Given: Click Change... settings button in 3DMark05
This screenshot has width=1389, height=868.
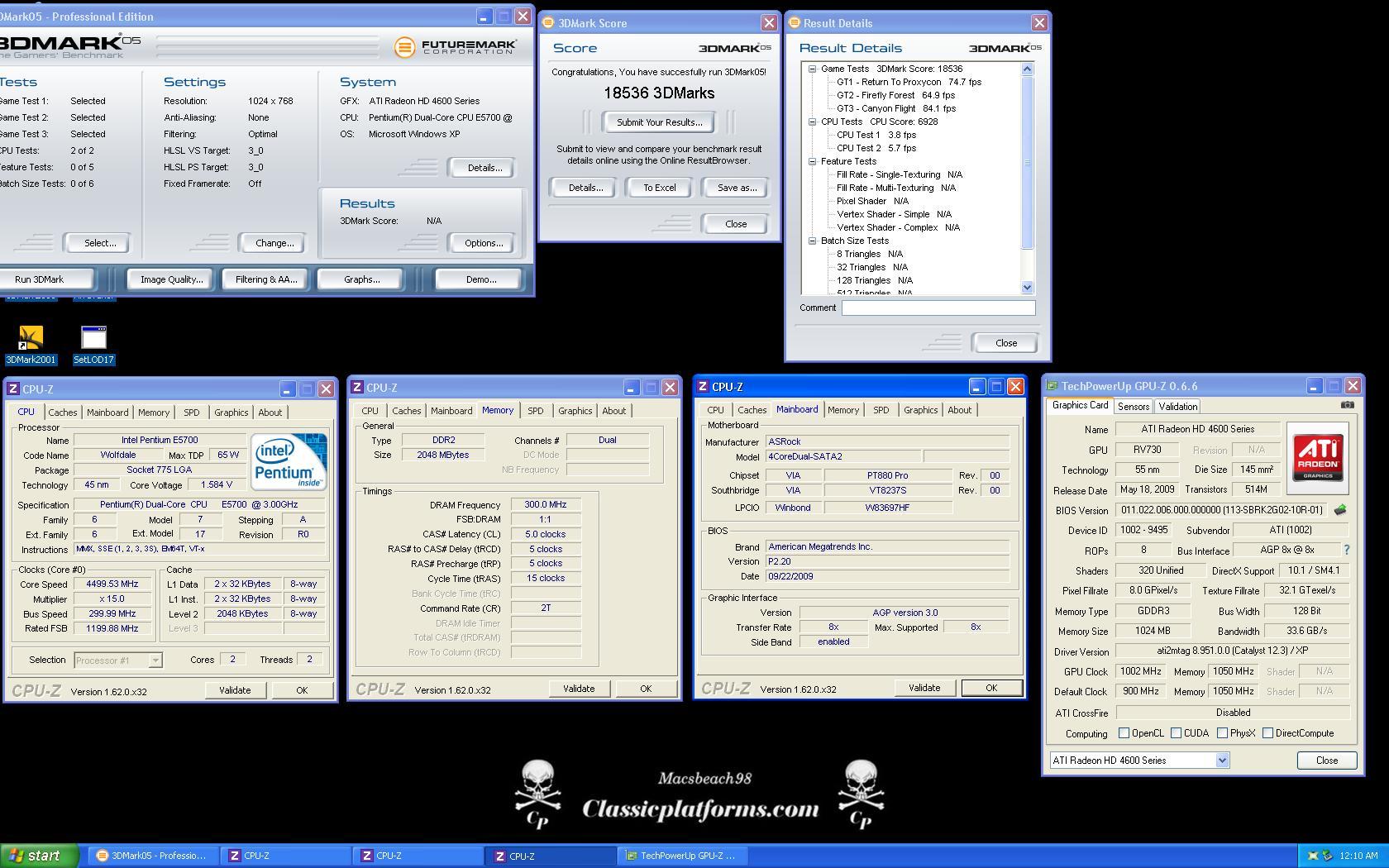Looking at the screenshot, I should [274, 243].
